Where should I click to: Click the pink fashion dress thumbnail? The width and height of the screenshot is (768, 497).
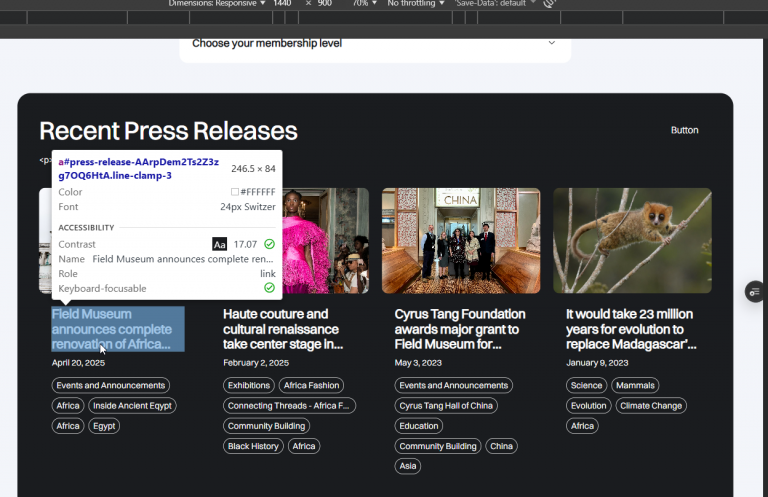pyautogui.click(x=326, y=240)
